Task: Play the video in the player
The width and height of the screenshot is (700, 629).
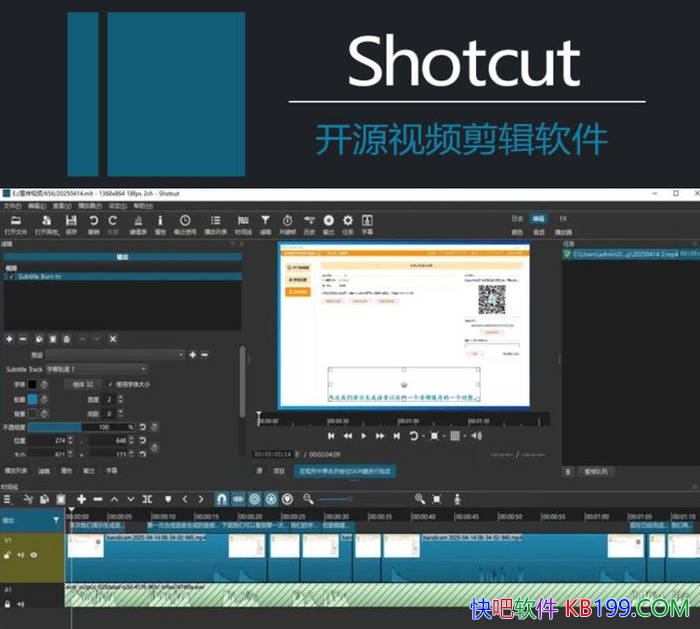Action: [x=363, y=436]
